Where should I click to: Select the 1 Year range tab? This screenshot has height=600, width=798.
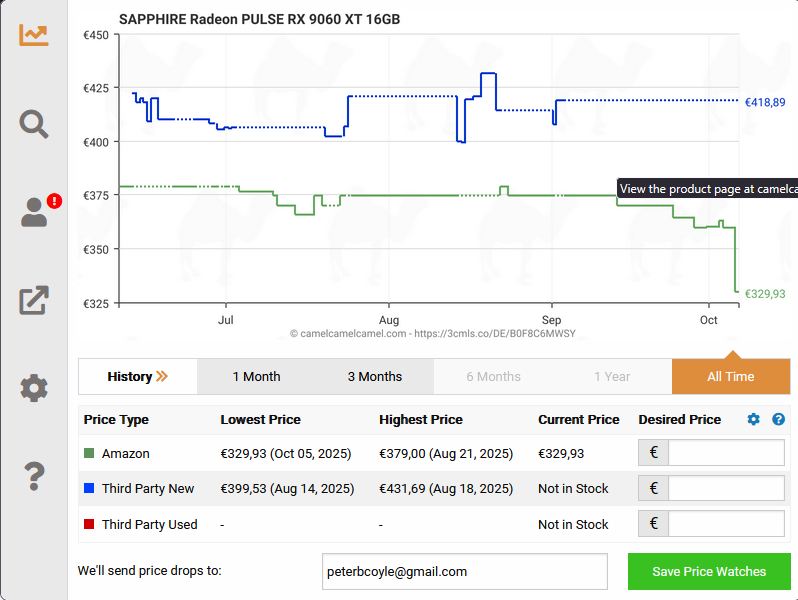click(x=612, y=377)
